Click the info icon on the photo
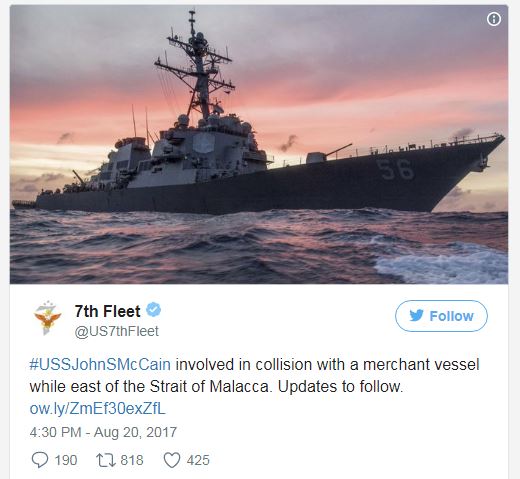520x479 pixels. (494, 19)
